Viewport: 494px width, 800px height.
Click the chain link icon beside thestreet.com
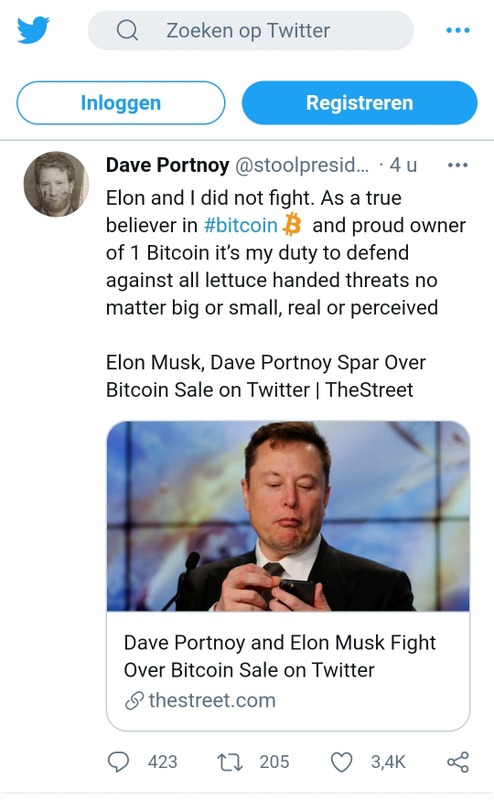134,701
